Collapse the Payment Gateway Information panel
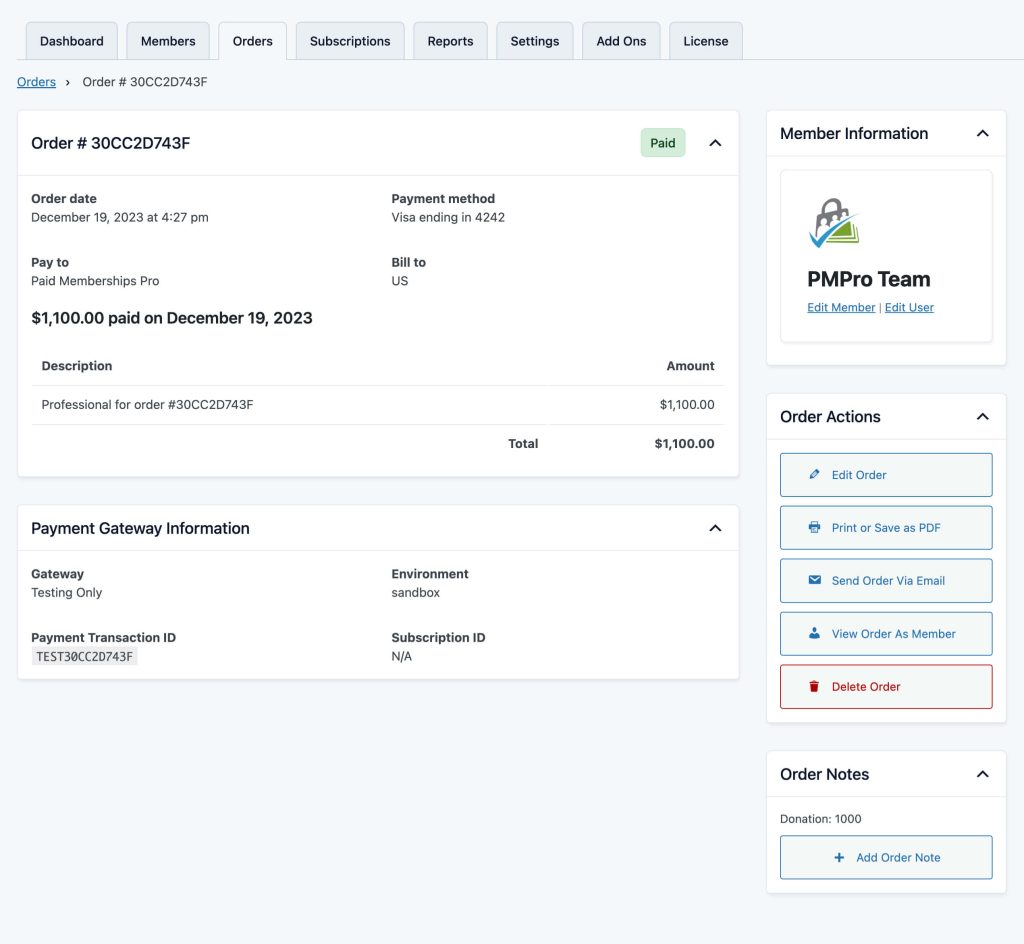This screenshot has width=1024, height=944. pos(715,528)
